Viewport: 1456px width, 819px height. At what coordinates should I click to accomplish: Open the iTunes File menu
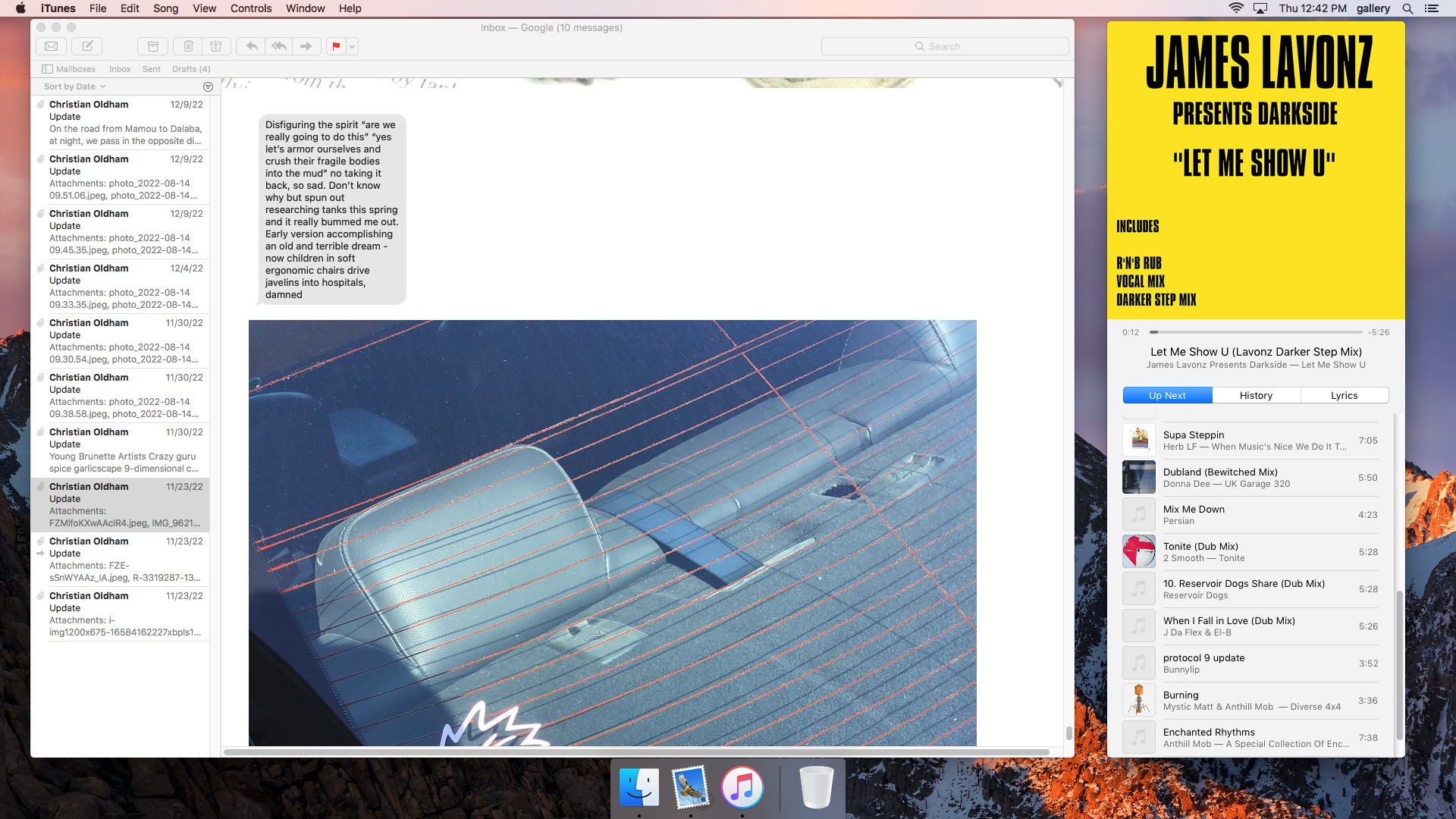coord(98,8)
